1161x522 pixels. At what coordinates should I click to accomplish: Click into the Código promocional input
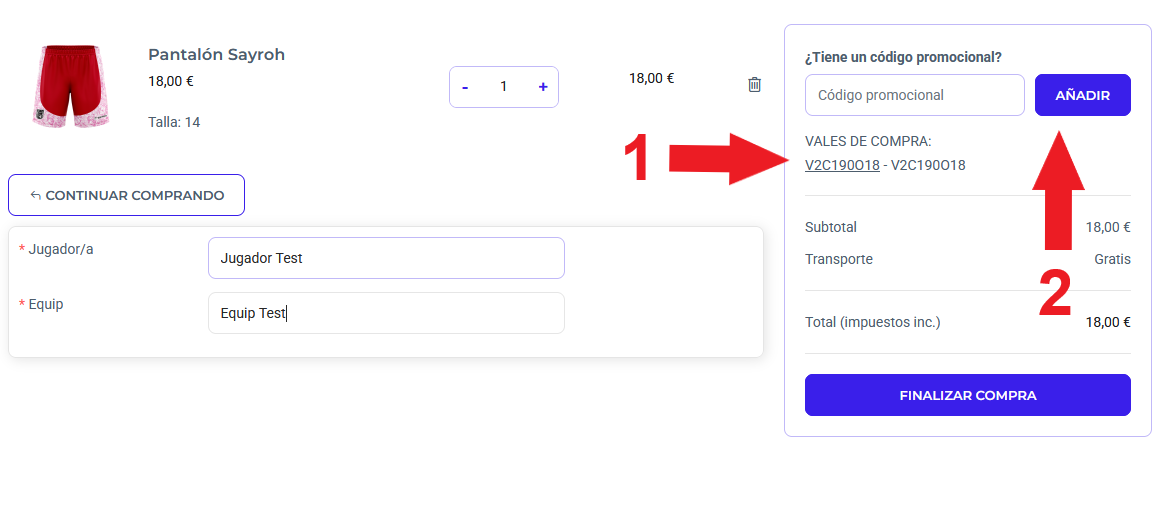click(914, 95)
